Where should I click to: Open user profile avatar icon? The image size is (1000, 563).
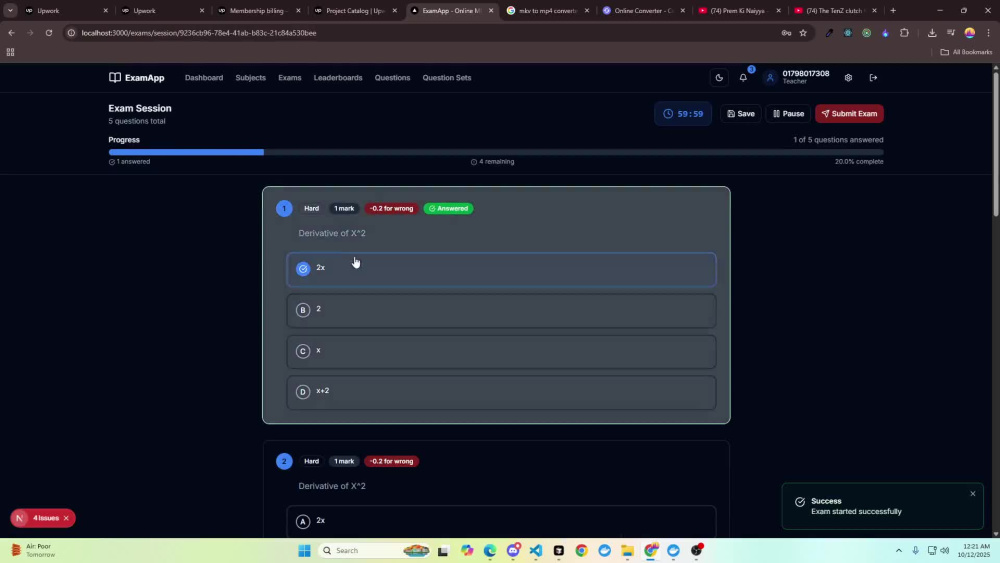point(770,78)
